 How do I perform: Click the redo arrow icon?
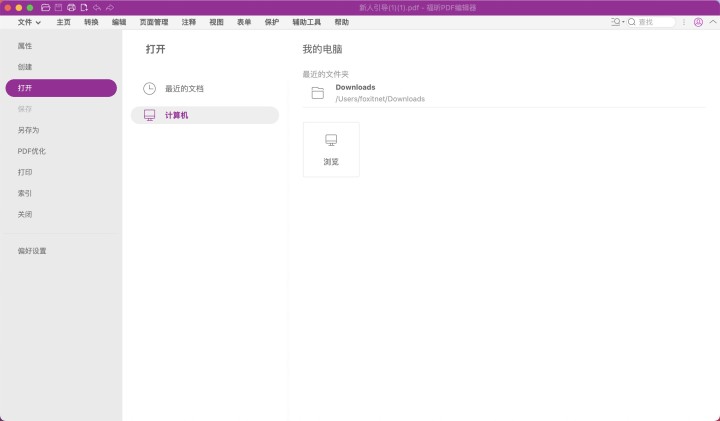[x=109, y=7]
